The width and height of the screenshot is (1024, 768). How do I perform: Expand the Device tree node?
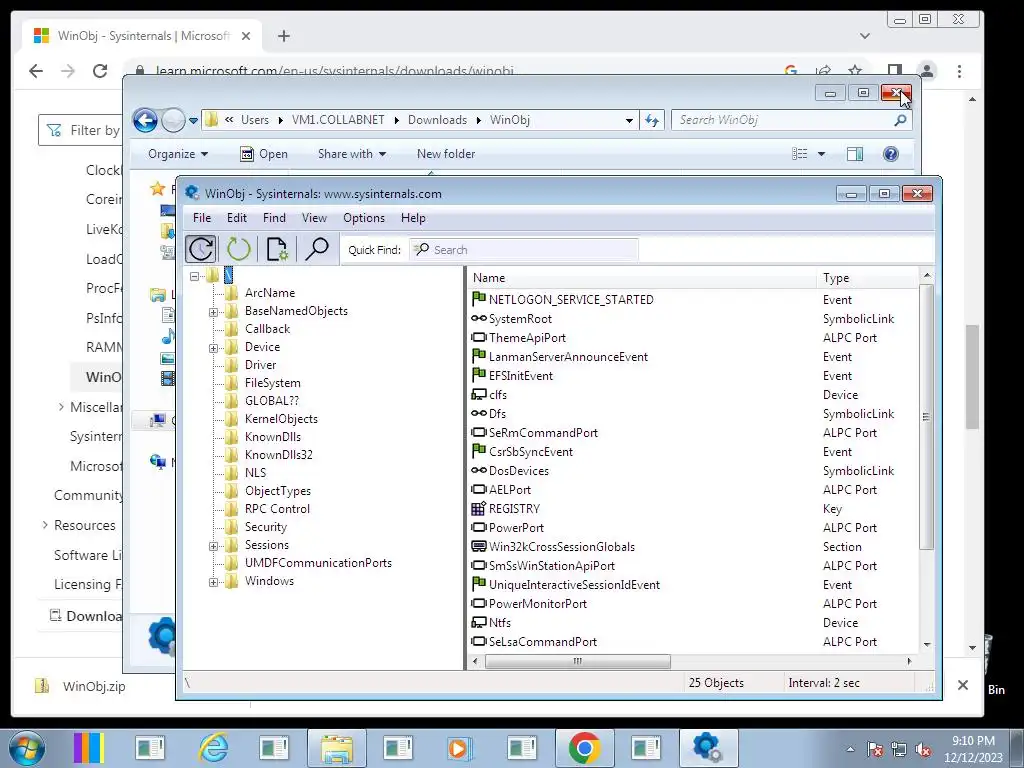(214, 348)
